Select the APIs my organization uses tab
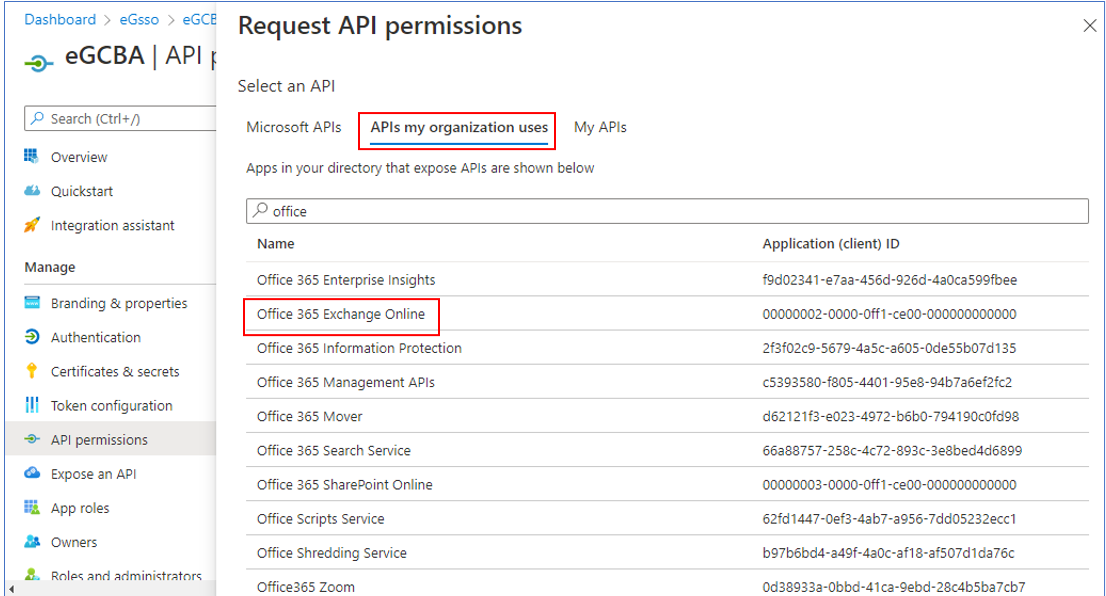This screenshot has width=1106, height=596. (x=459, y=128)
